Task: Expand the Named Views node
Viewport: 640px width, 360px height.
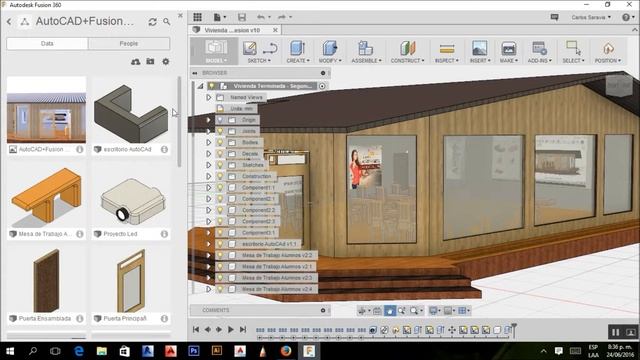Action: click(x=209, y=98)
